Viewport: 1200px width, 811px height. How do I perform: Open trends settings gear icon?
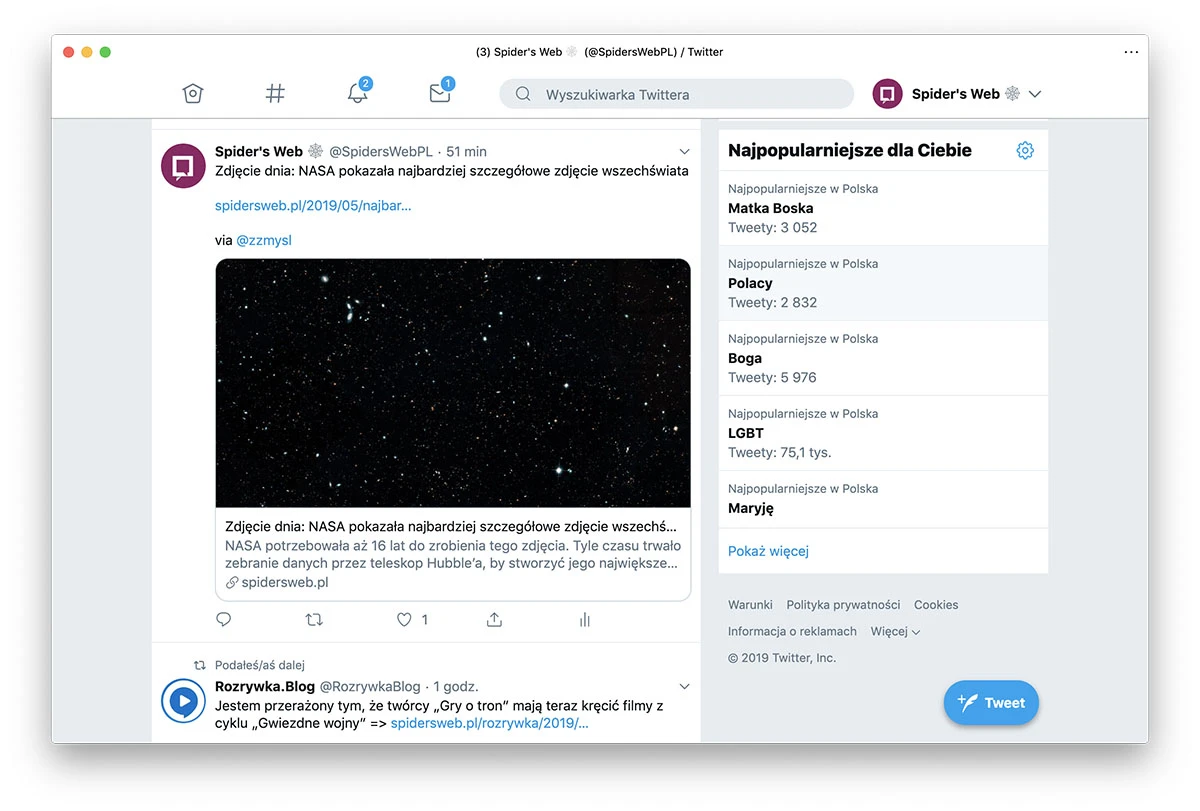pyautogui.click(x=1025, y=150)
